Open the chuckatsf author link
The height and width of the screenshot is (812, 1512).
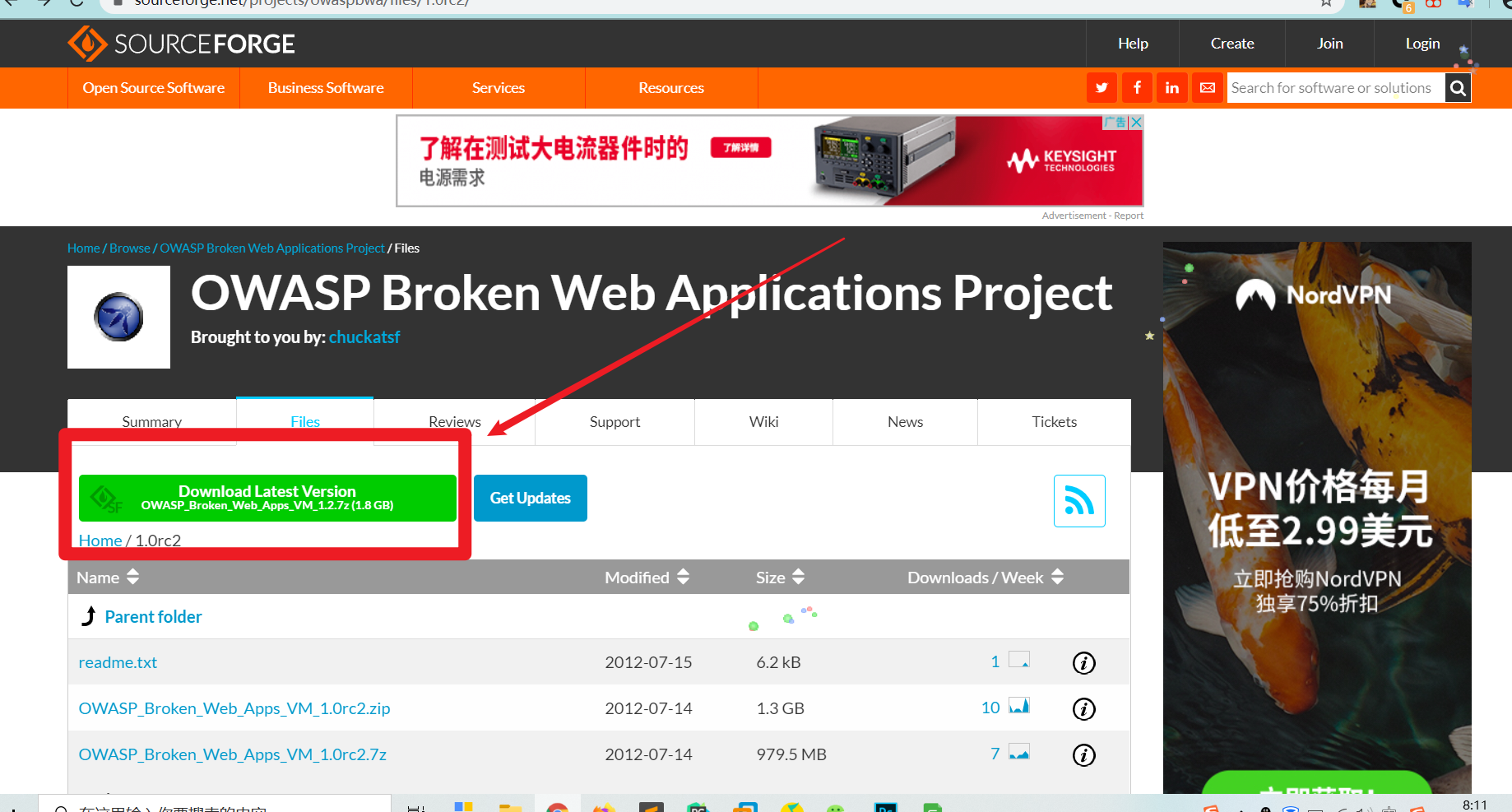[x=364, y=337]
